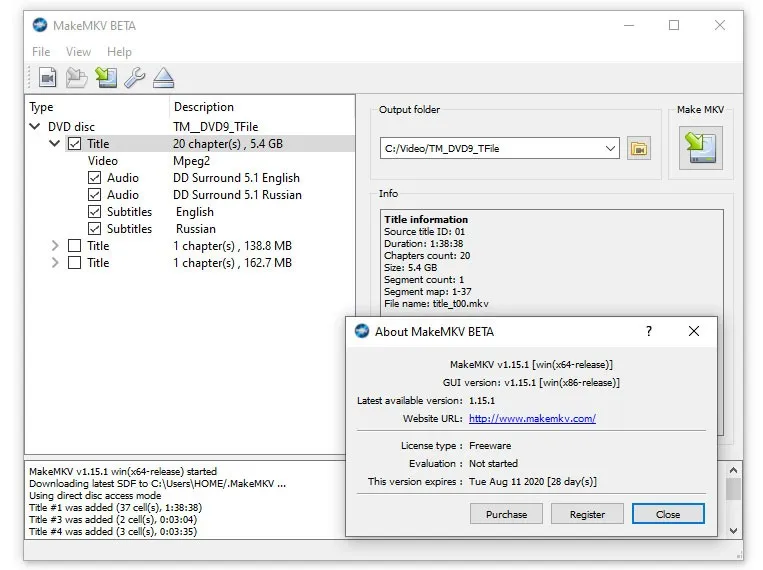Browse for output folder using folder icon
The height and width of the screenshot is (570, 763).
pos(639,149)
